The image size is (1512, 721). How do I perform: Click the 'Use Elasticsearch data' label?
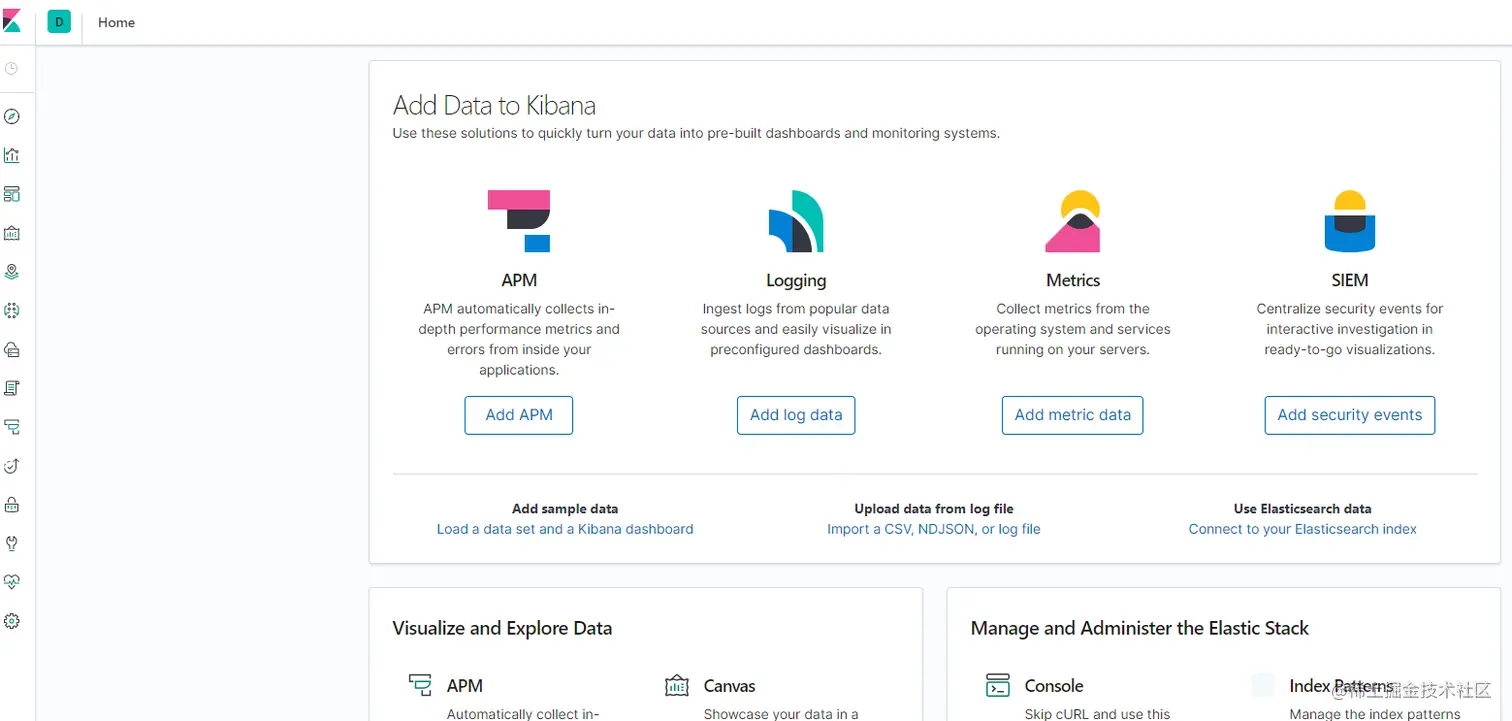click(x=1303, y=509)
